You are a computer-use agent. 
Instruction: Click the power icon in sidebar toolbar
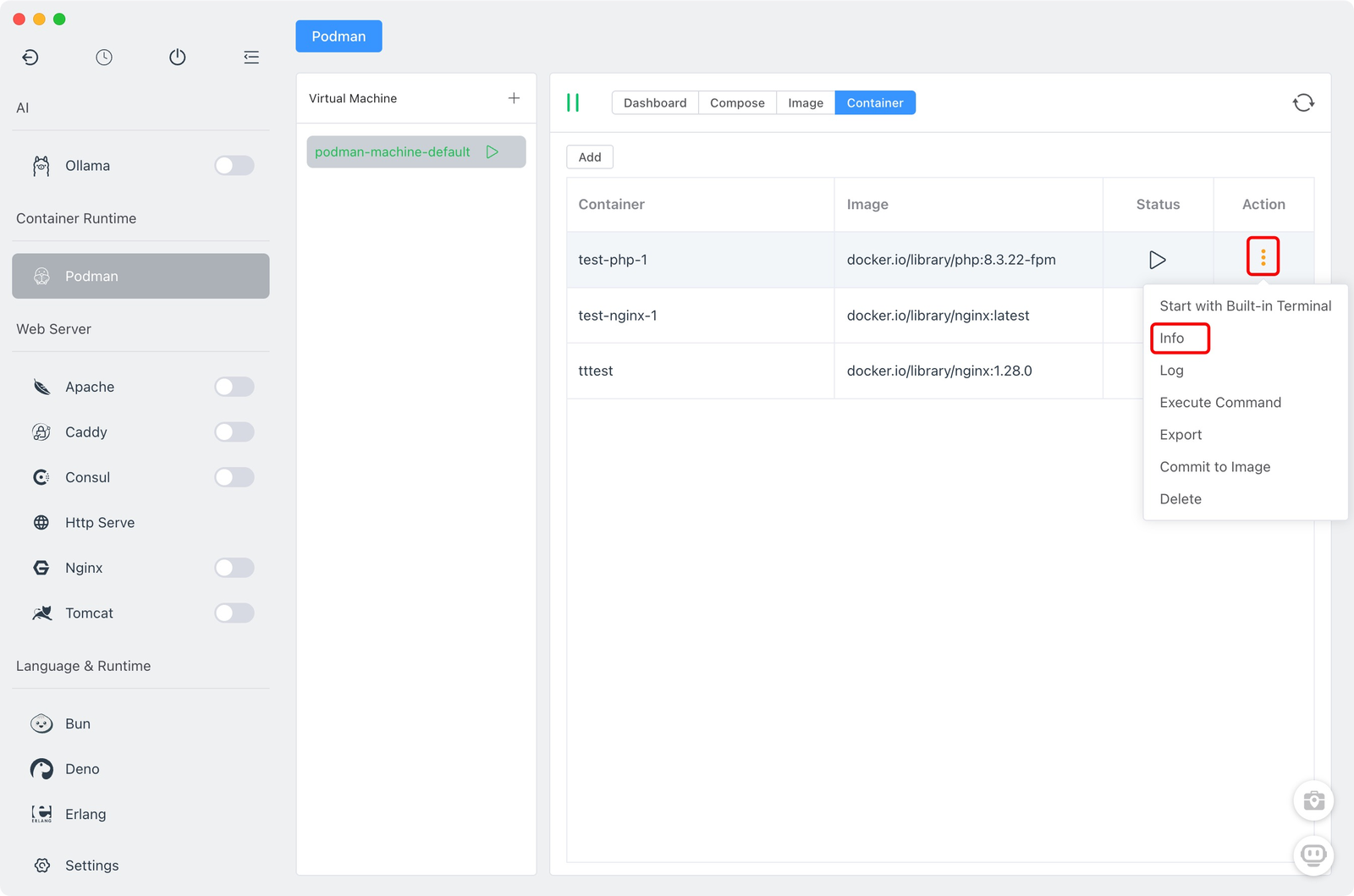click(x=177, y=58)
